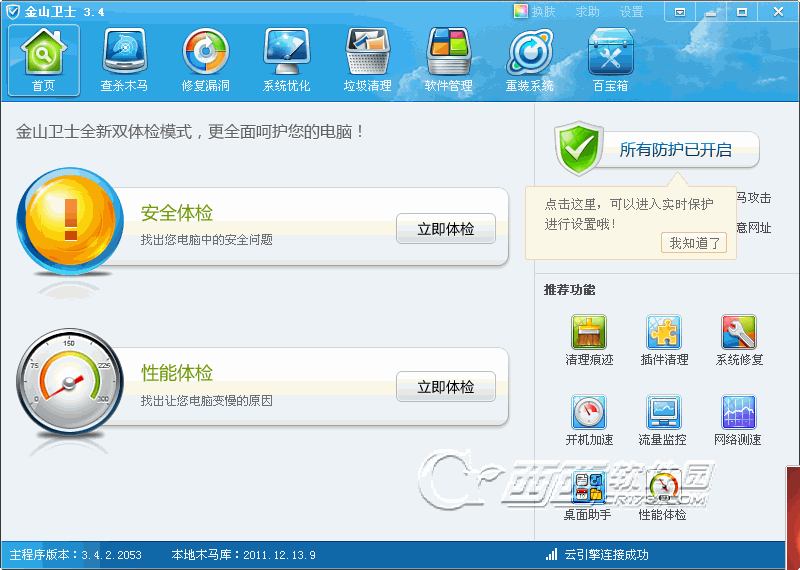Image resolution: width=800 pixels, height=570 pixels.
Task: Click the performance gauge dial icon
Action: click(x=70, y=382)
